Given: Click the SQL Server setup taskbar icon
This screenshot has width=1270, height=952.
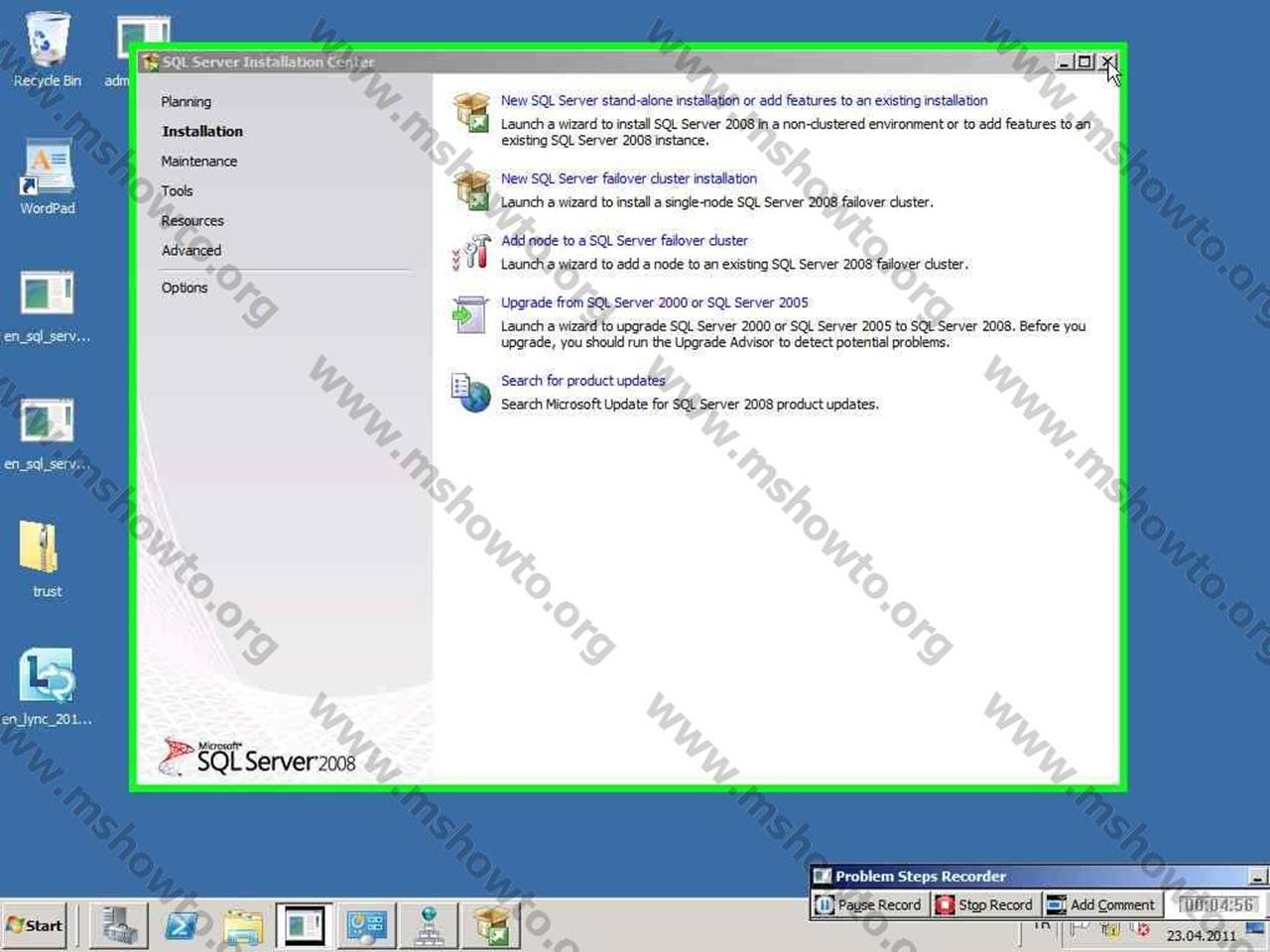Looking at the screenshot, I should (x=490, y=925).
